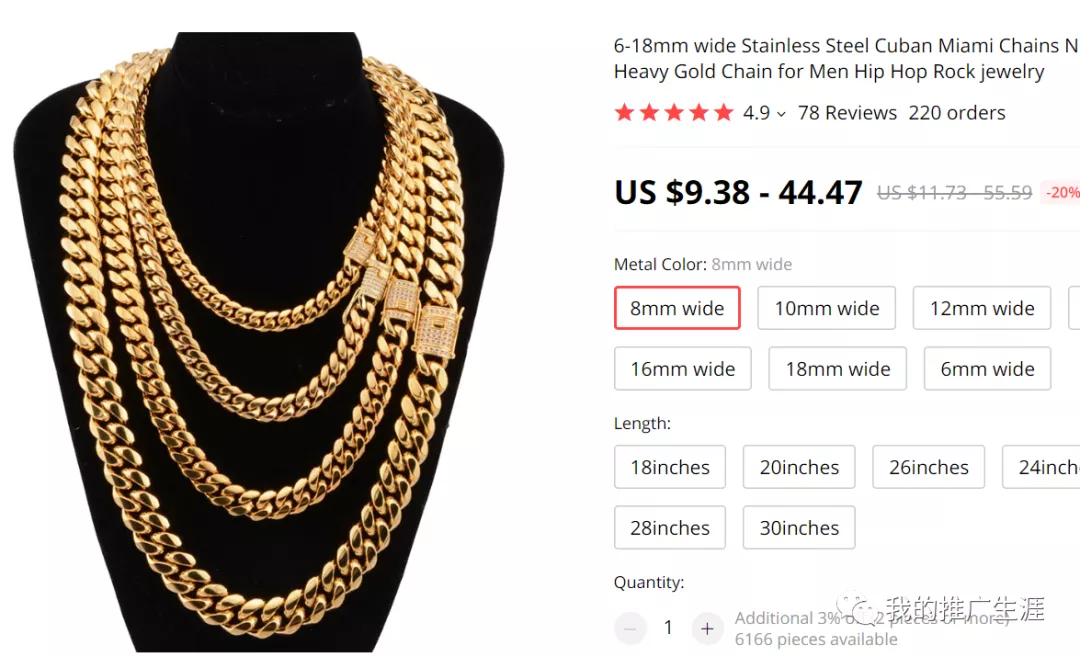Pick the 12mm wide option
The image size is (1080, 657).
(982, 308)
